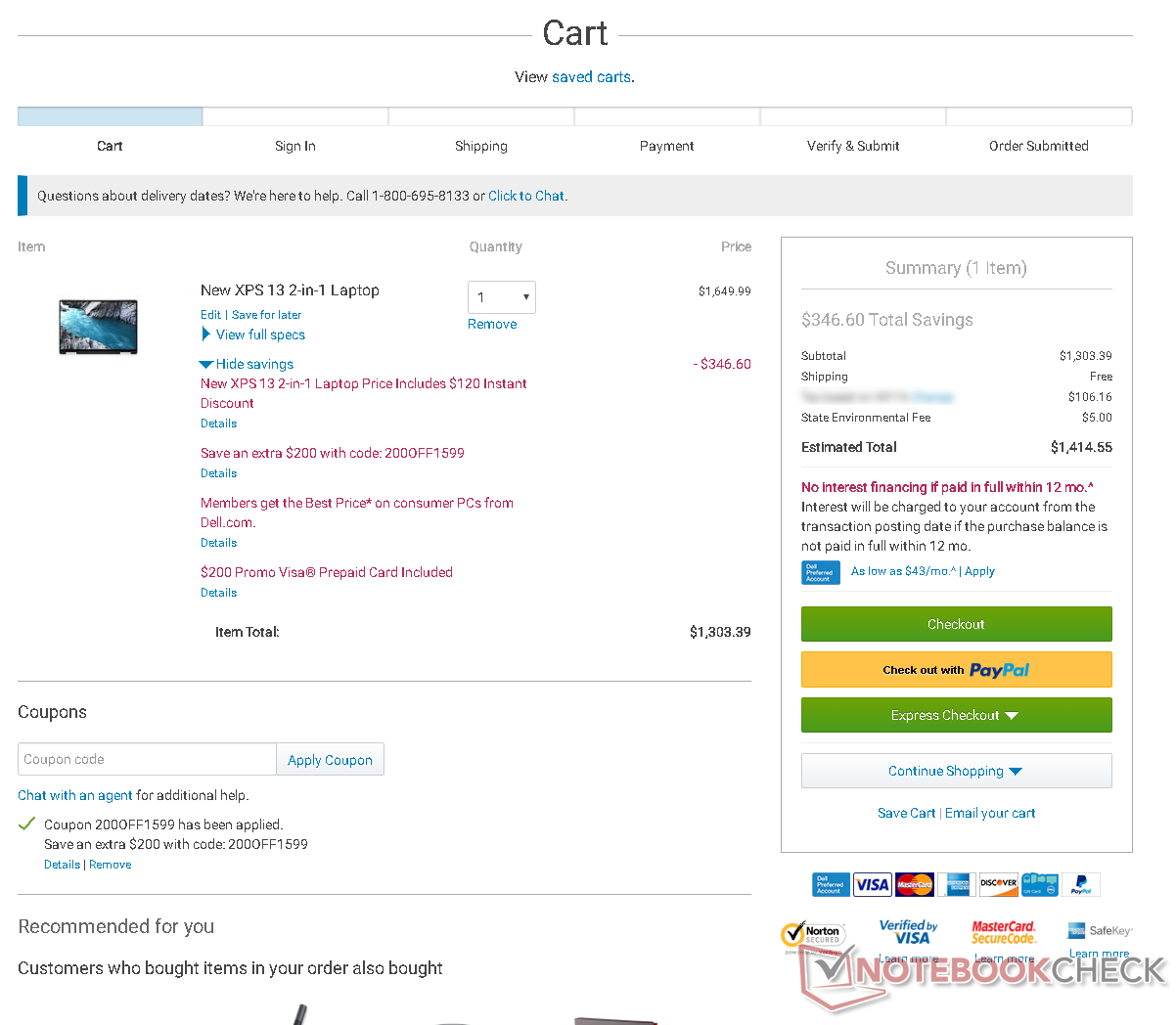Image resolution: width=1176 pixels, height=1025 pixels.
Task: Open the quantity dropdown for XPS 13
Action: [501, 297]
